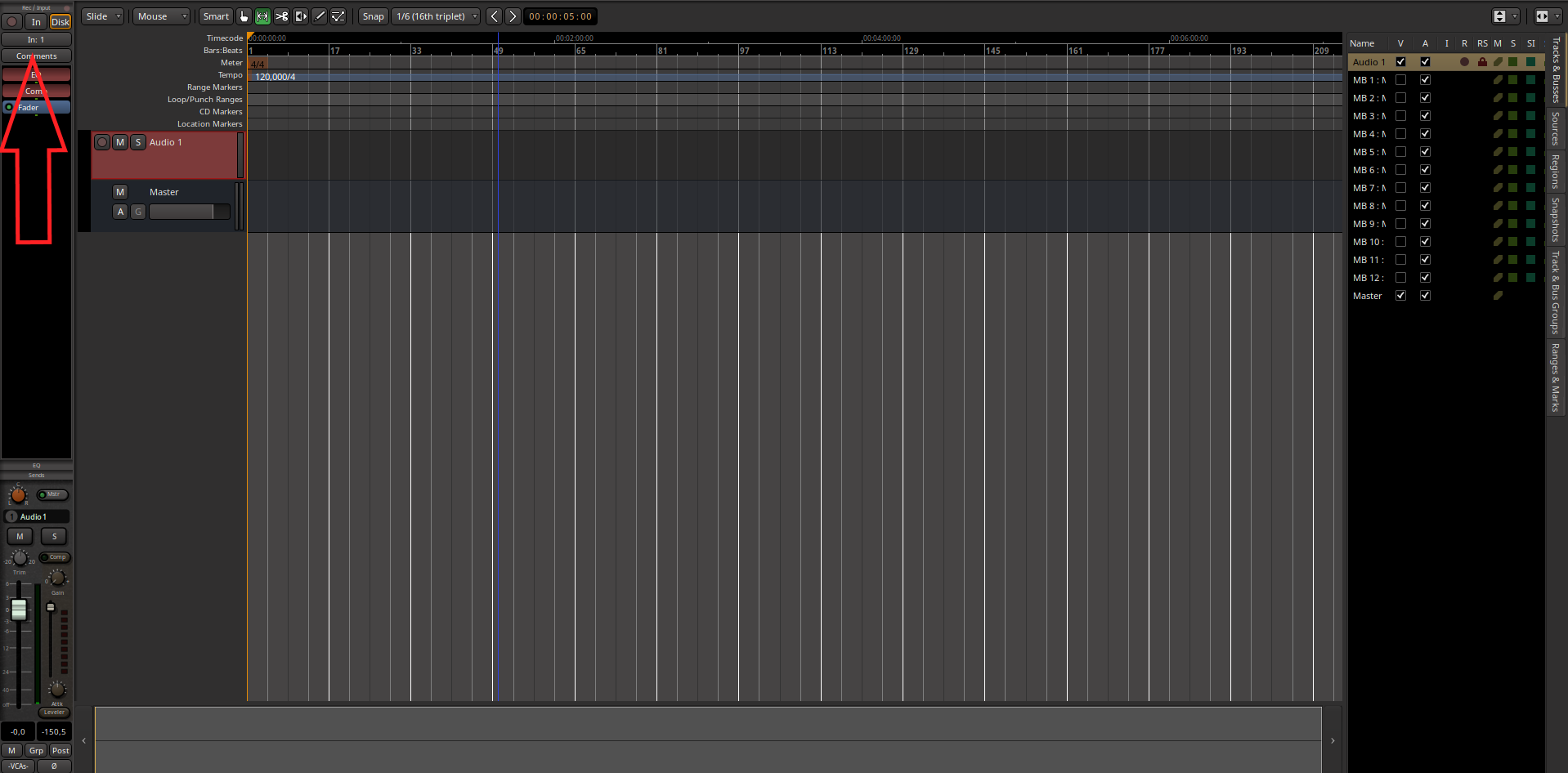Open the Mouse edit point dropdown

[161, 16]
